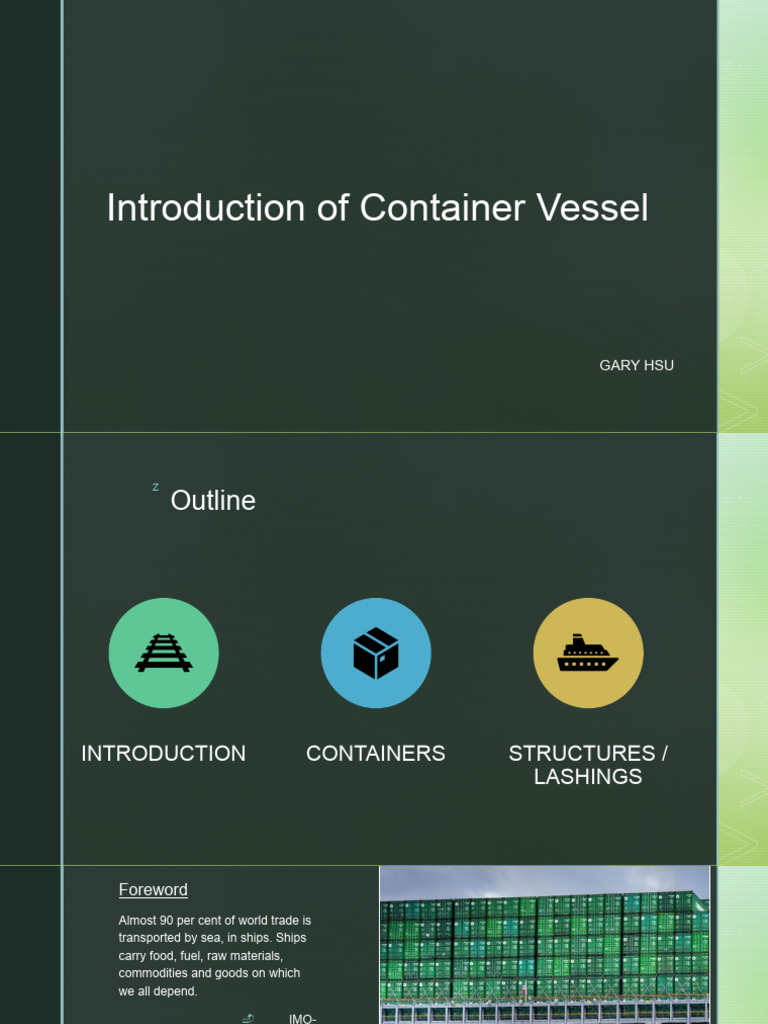This screenshot has width=768, height=1024.
Task: Click the small z marker near Outline
Action: pos(156,487)
